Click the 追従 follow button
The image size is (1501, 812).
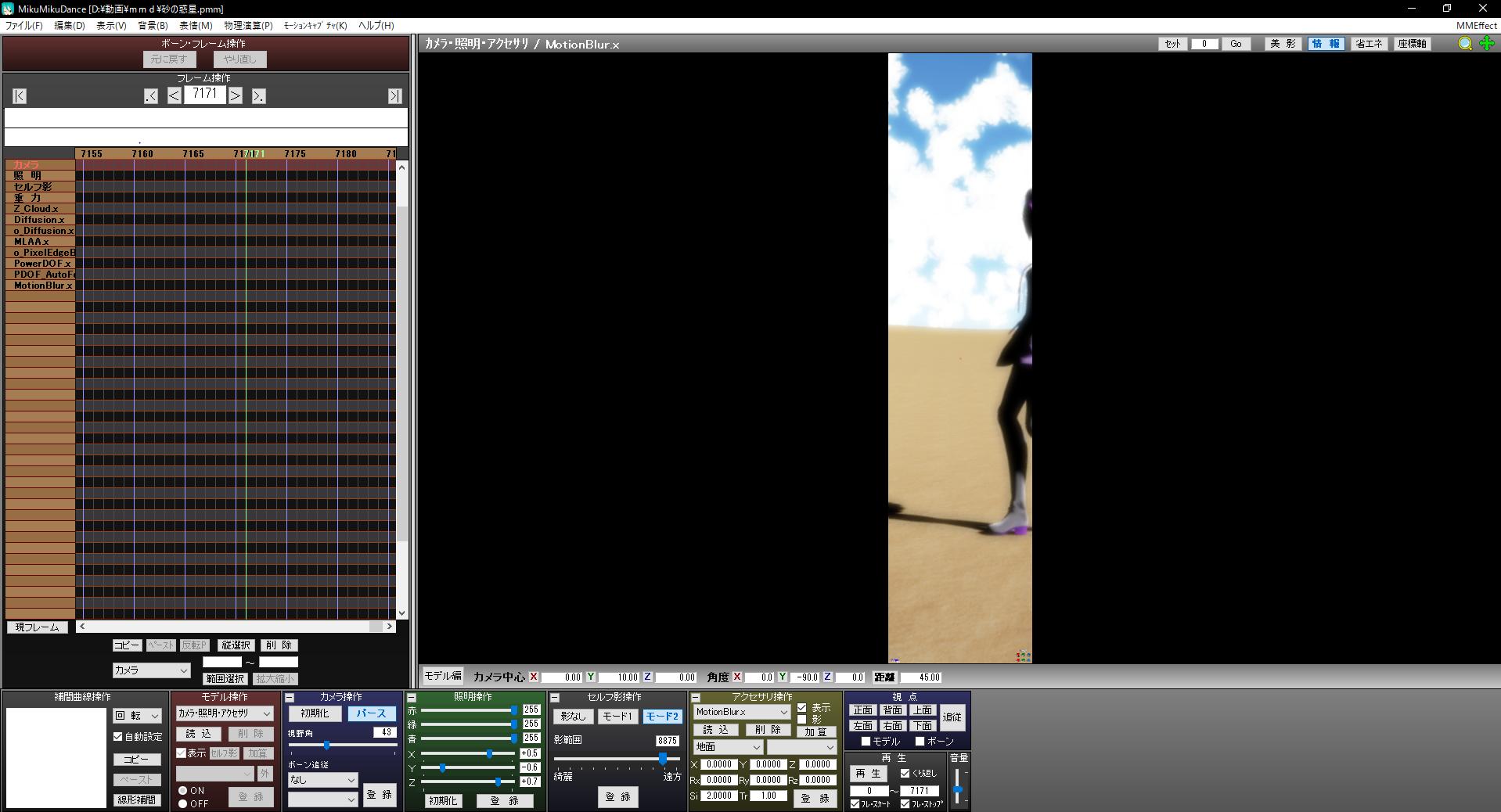pyautogui.click(x=952, y=717)
